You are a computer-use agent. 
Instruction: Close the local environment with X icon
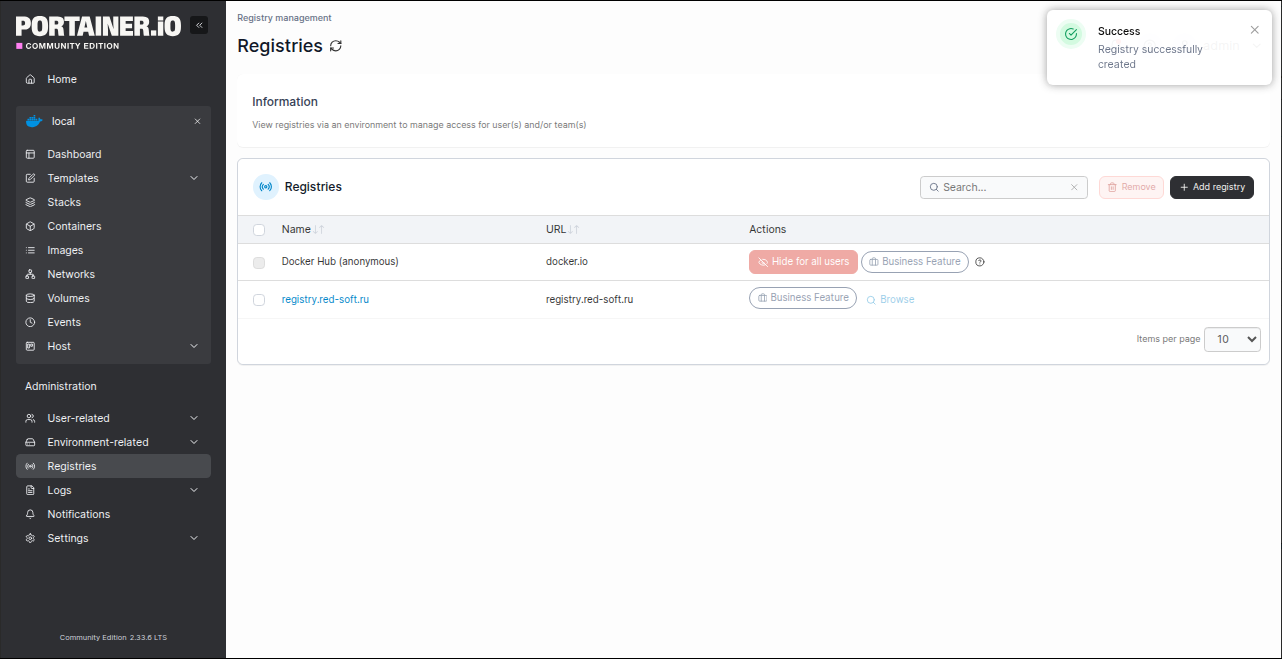click(197, 121)
